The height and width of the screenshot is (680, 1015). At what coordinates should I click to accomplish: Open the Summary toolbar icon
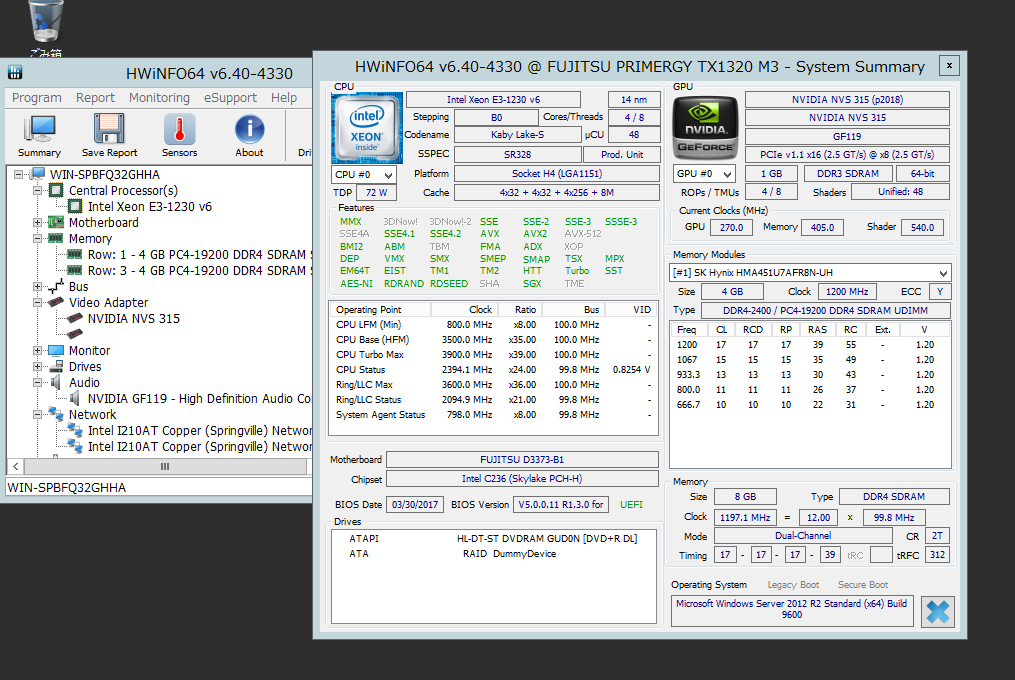coord(39,135)
